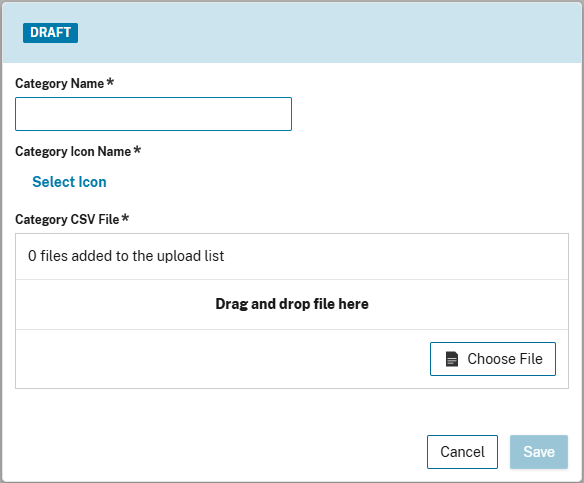The height and width of the screenshot is (483, 584).
Task: Click the document icon beside Choose File
Action: pos(451,359)
